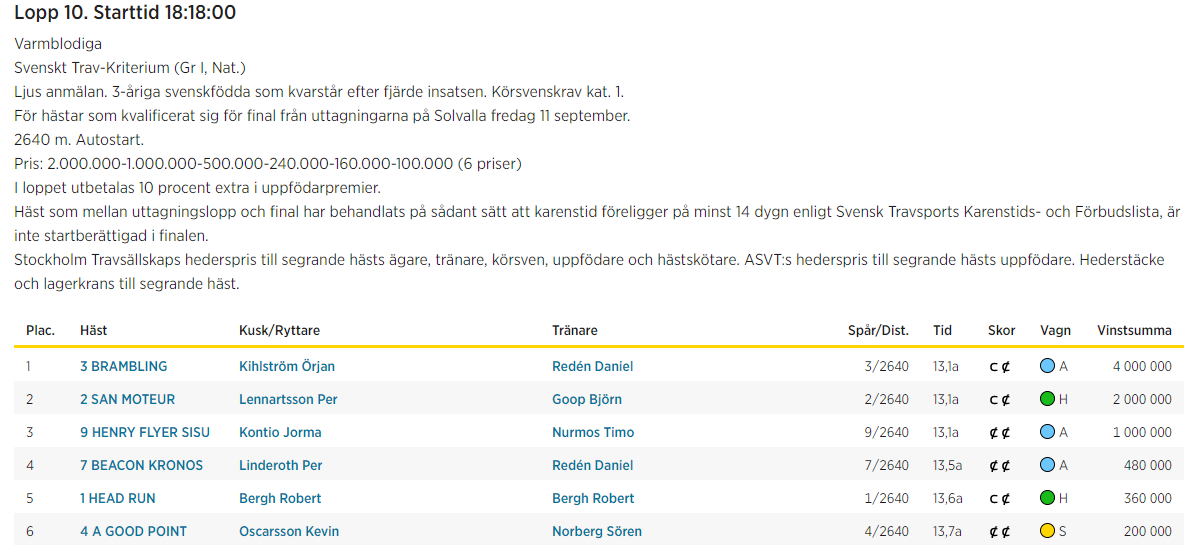This screenshot has height=545, width=1188.
Task: Click the Vinstsumma column header
Action: coord(1134,330)
